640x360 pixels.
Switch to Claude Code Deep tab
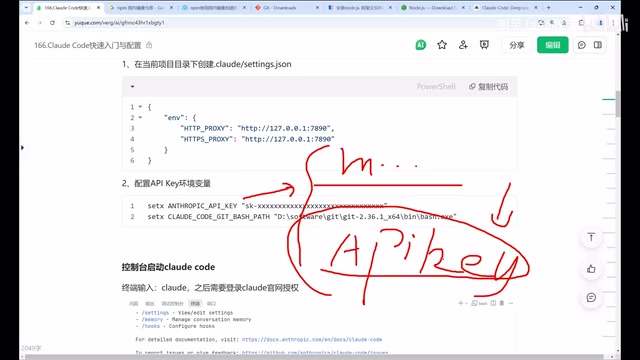pyautogui.click(x=505, y=7)
